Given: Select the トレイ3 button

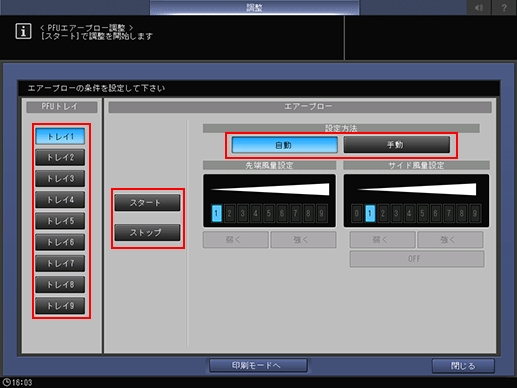Looking at the screenshot, I should pos(60,179).
